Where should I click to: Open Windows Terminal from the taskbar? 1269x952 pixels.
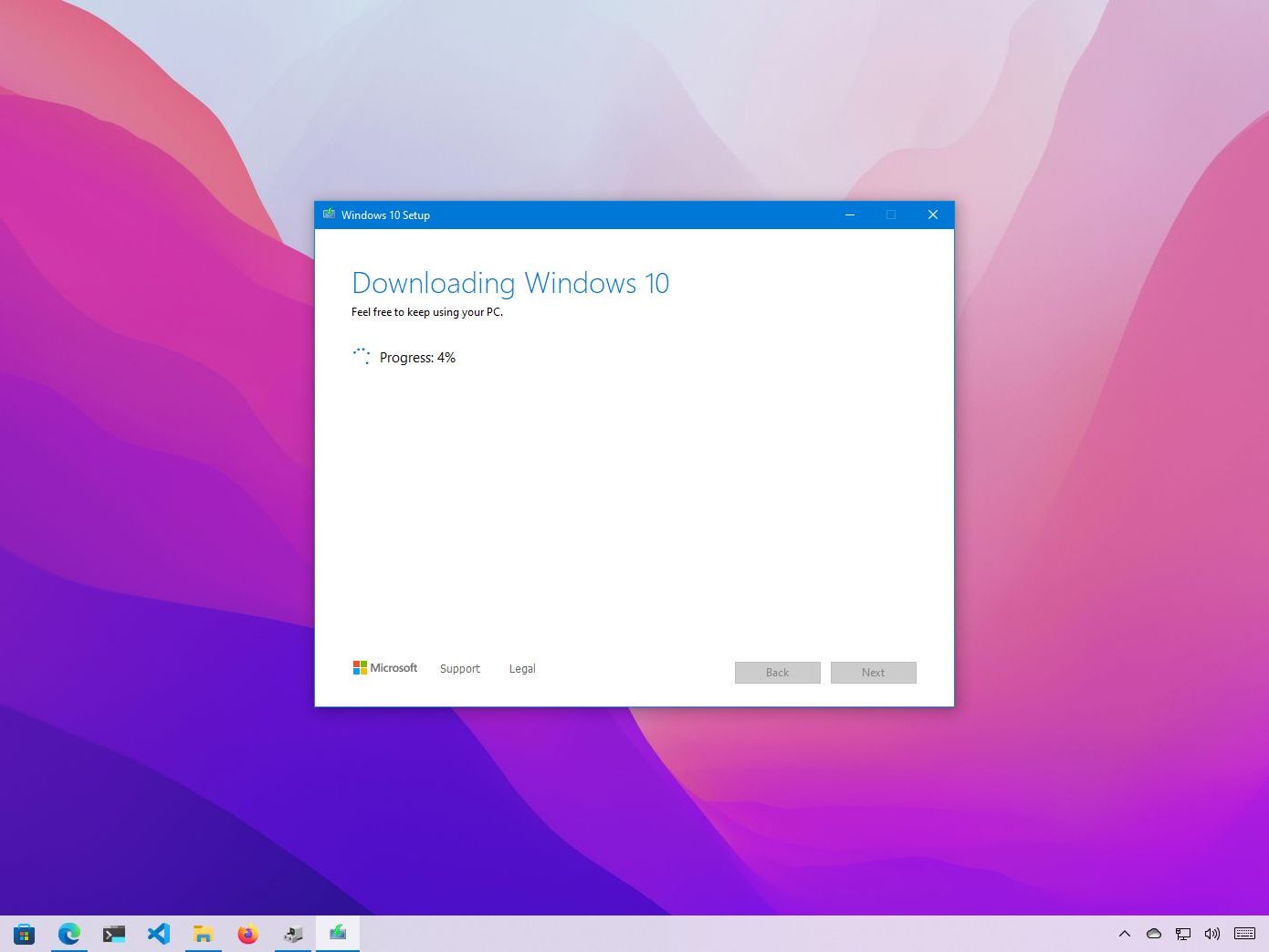[x=113, y=933]
